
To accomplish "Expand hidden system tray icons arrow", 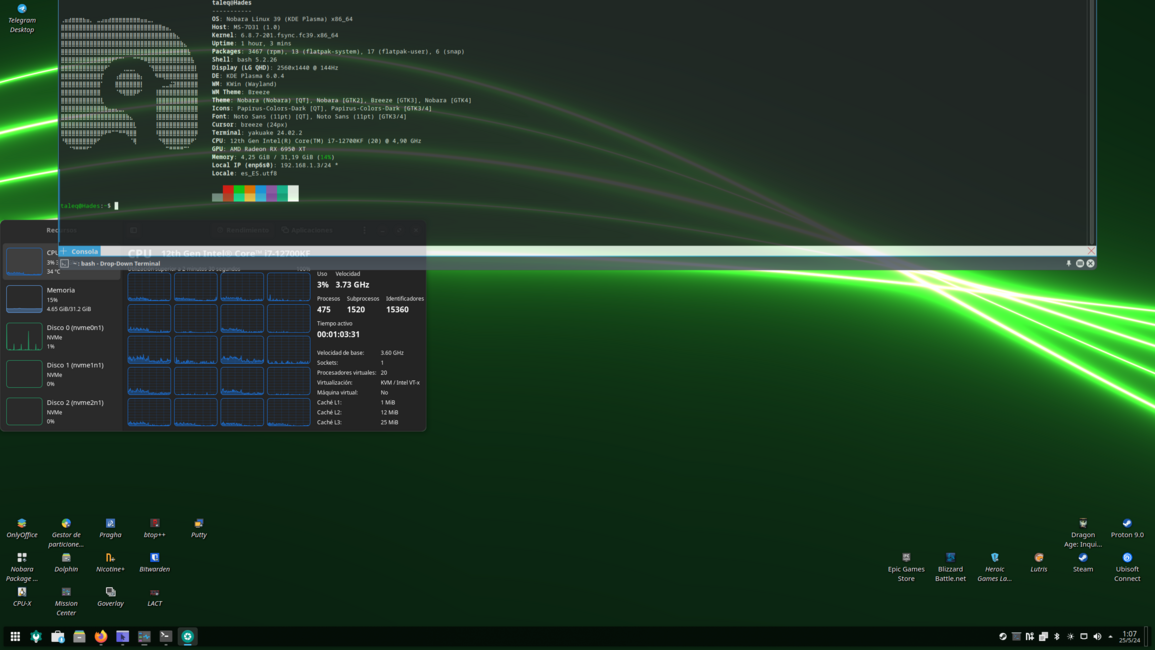I will [1110, 636].
